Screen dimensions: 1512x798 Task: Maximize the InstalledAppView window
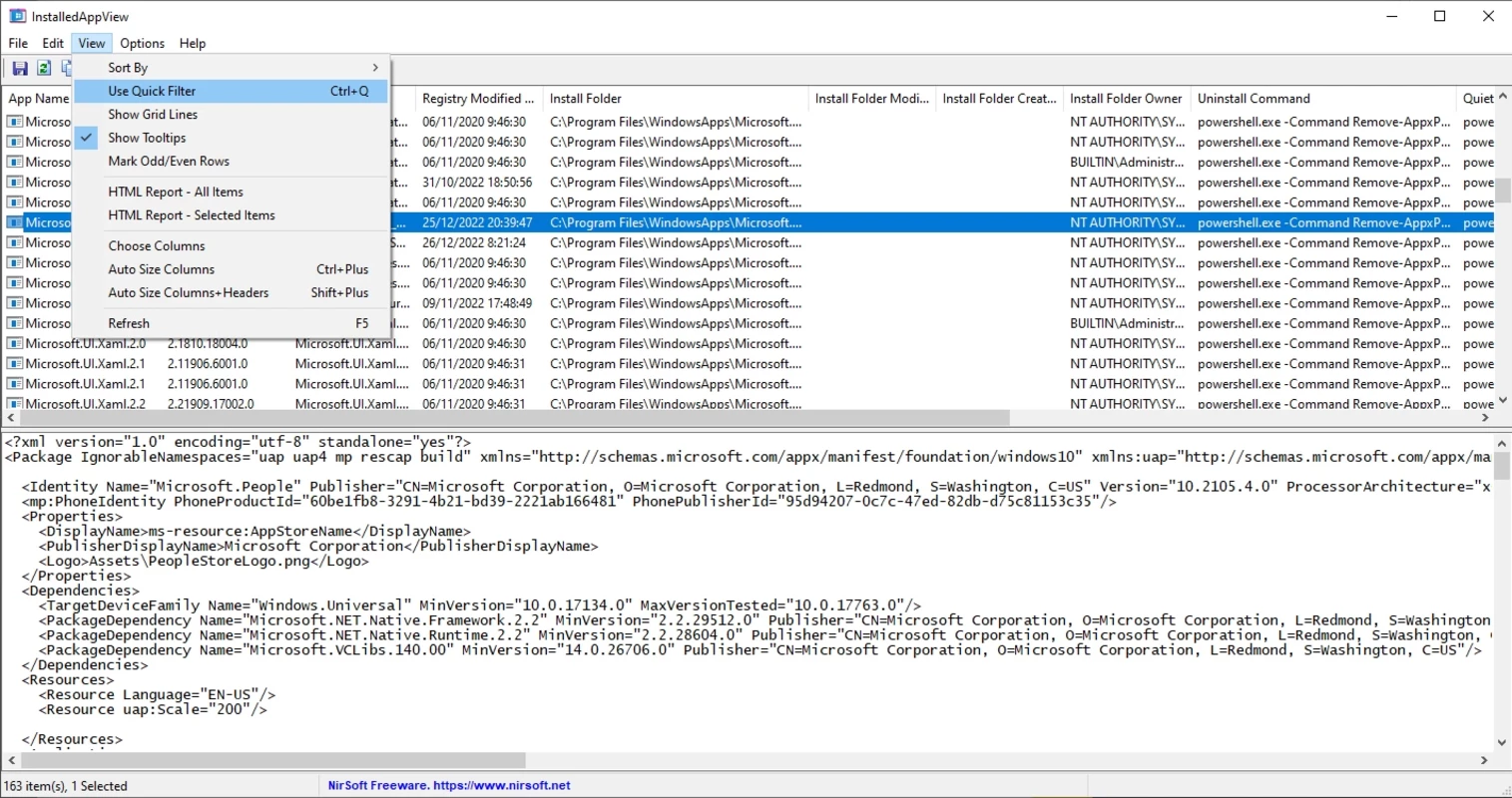1440,16
